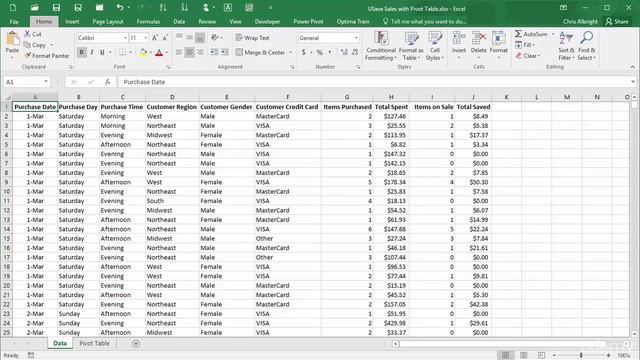Adjust the zoom slider handle
The width and height of the screenshot is (640, 360).
[581, 356]
